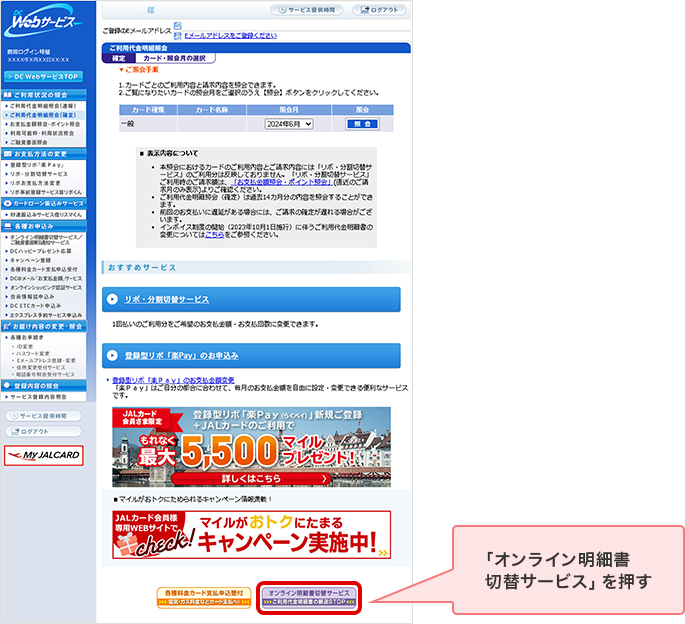Click the 各種料金カード支払申込受付 orange button at the bottom
Image resolution: width=685 pixels, height=624 pixels.
click(x=204, y=597)
